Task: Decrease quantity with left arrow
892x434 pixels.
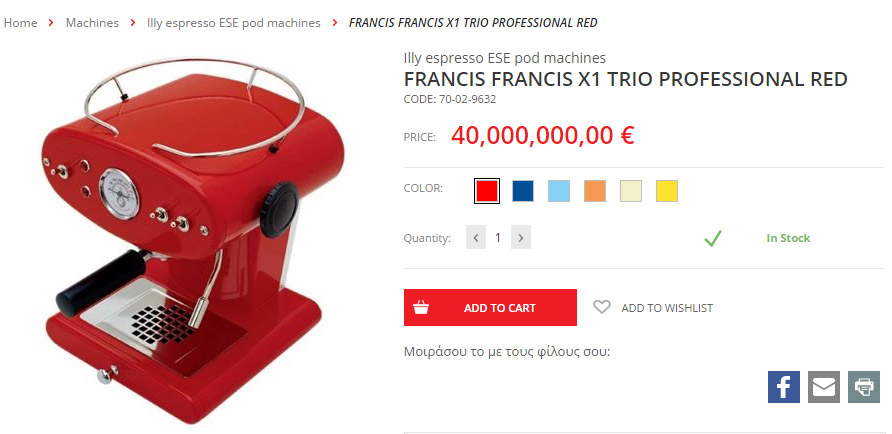Action: 476,237
